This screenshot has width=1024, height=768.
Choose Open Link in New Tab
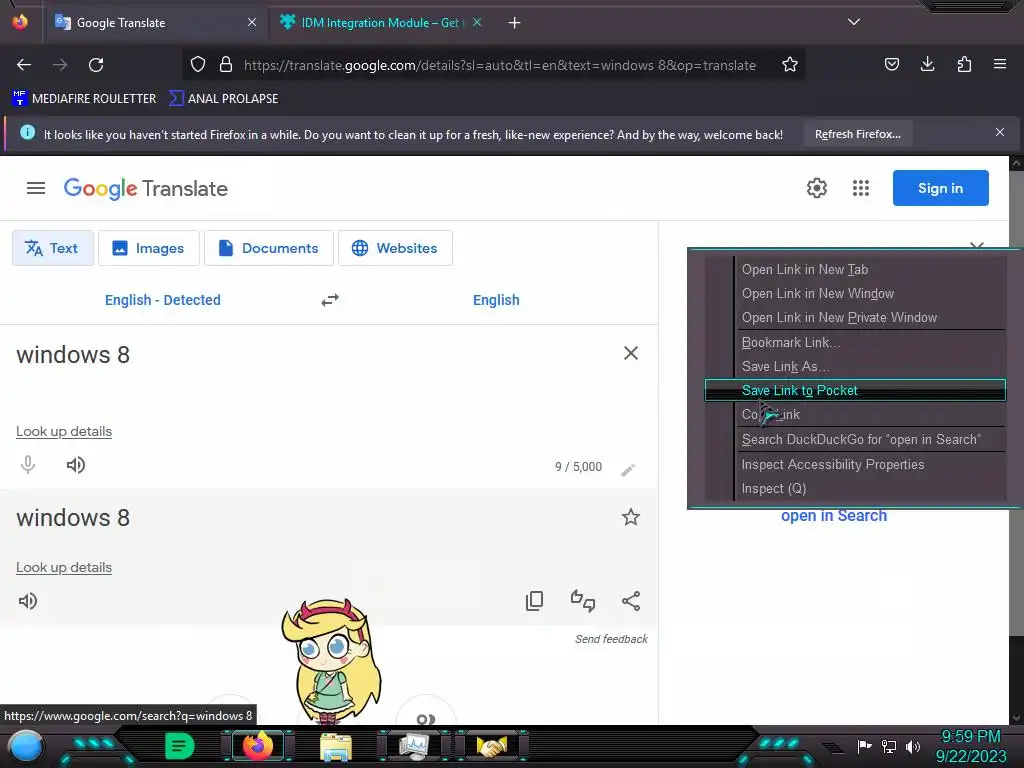coord(855,269)
